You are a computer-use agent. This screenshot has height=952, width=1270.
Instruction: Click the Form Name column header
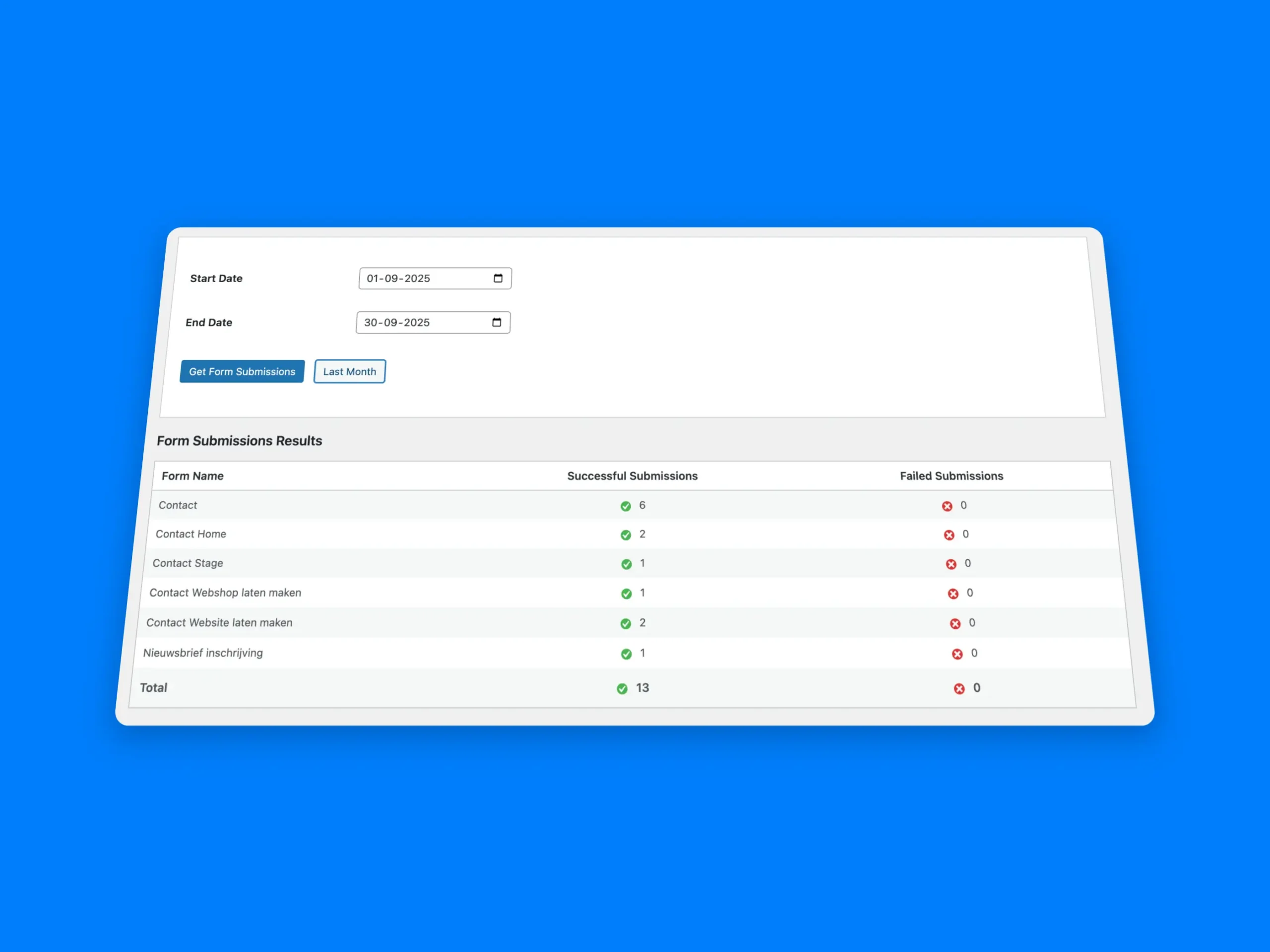click(193, 476)
